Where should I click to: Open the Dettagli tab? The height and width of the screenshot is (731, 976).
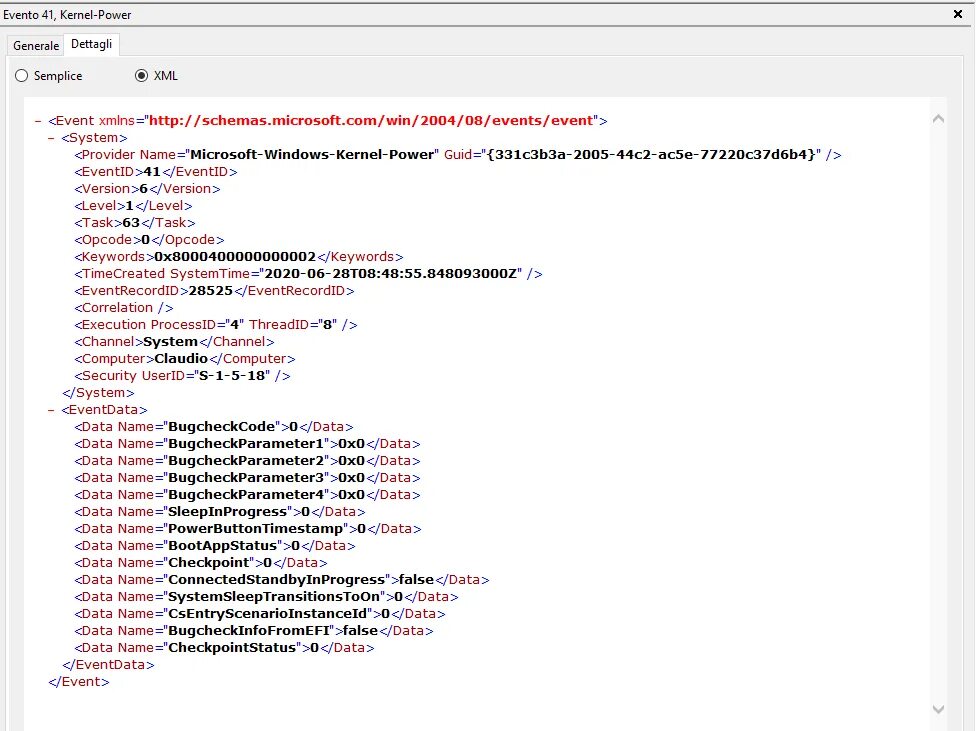click(92, 44)
